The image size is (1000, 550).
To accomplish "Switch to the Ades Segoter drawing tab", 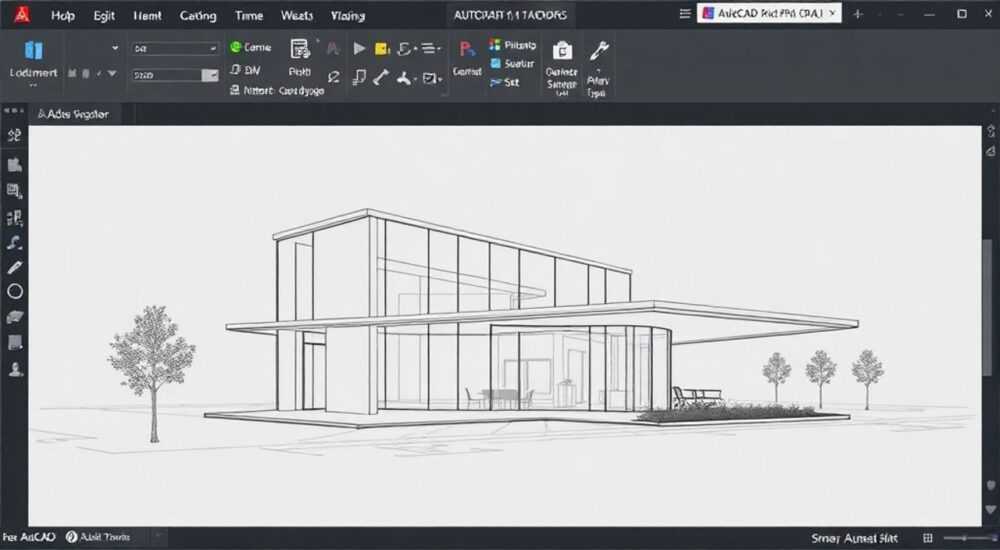I will 74,114.
